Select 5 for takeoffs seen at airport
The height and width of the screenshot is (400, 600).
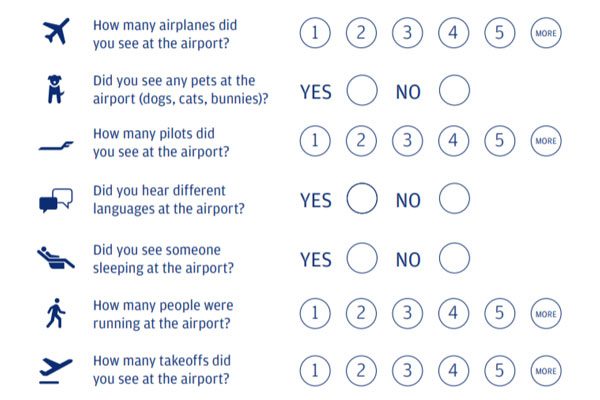(x=500, y=371)
